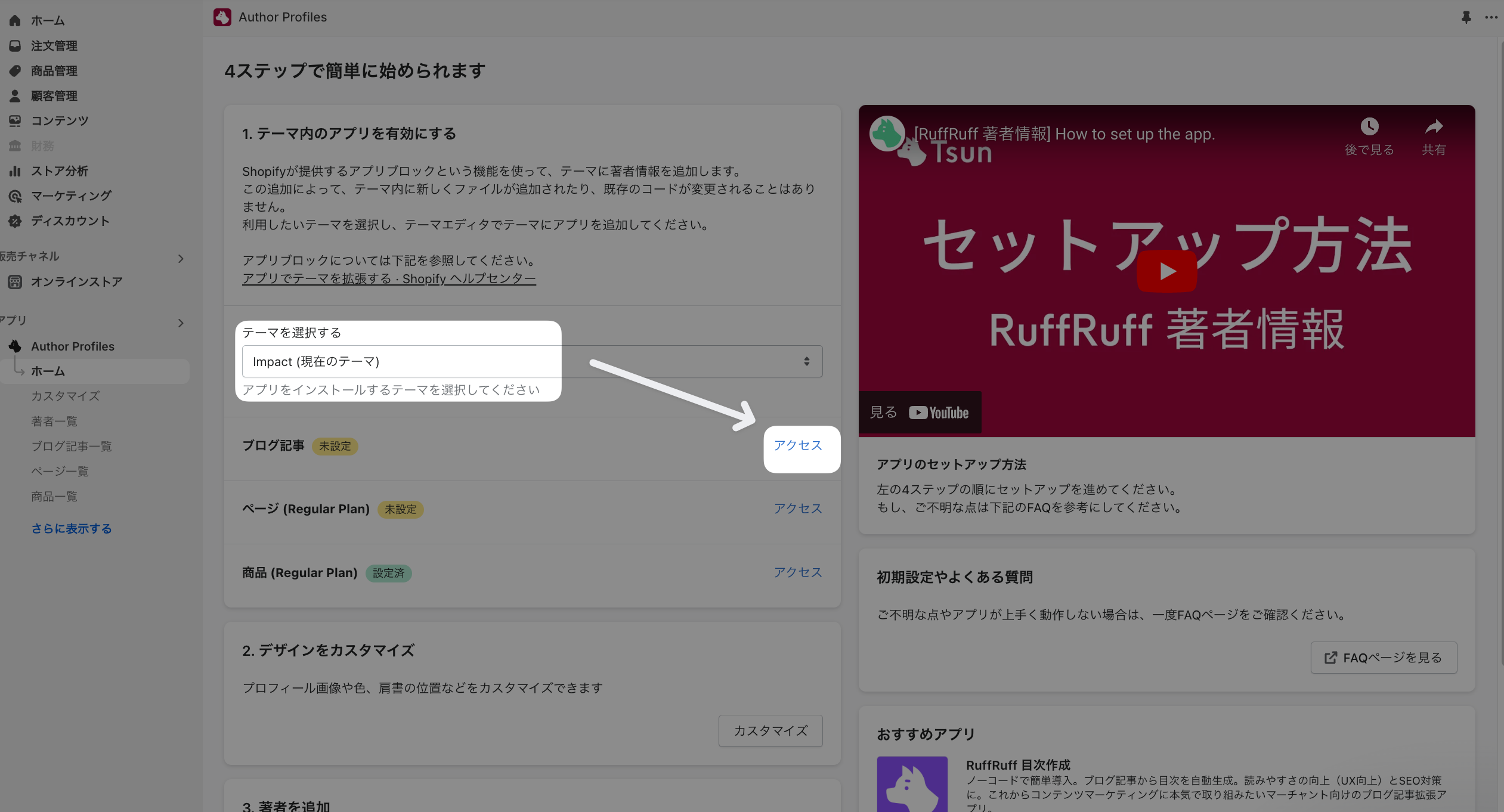Click the 財務 bank icon
This screenshot has width=1504, height=812.
[x=15, y=146]
